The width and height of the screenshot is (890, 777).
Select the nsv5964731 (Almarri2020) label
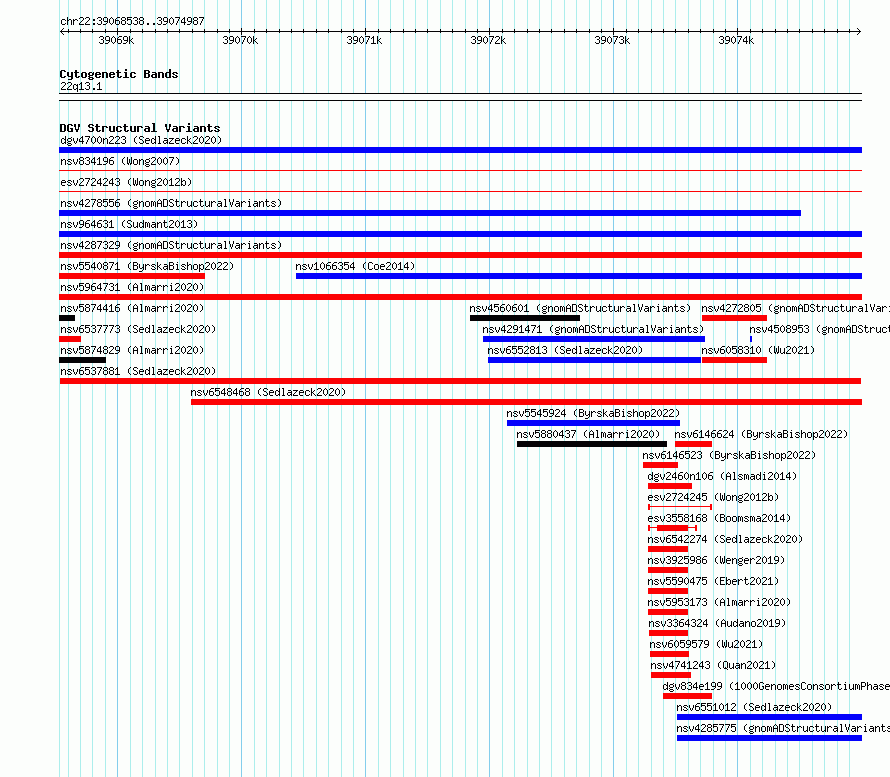point(132,287)
